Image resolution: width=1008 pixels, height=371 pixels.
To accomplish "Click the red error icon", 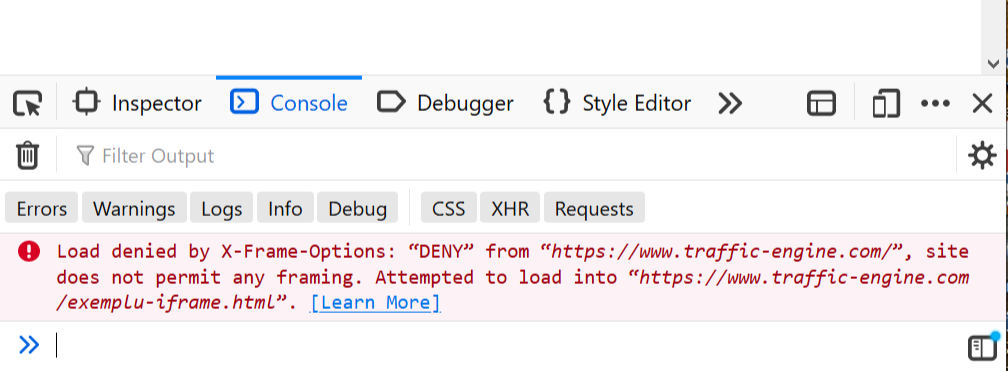I will point(29,251).
